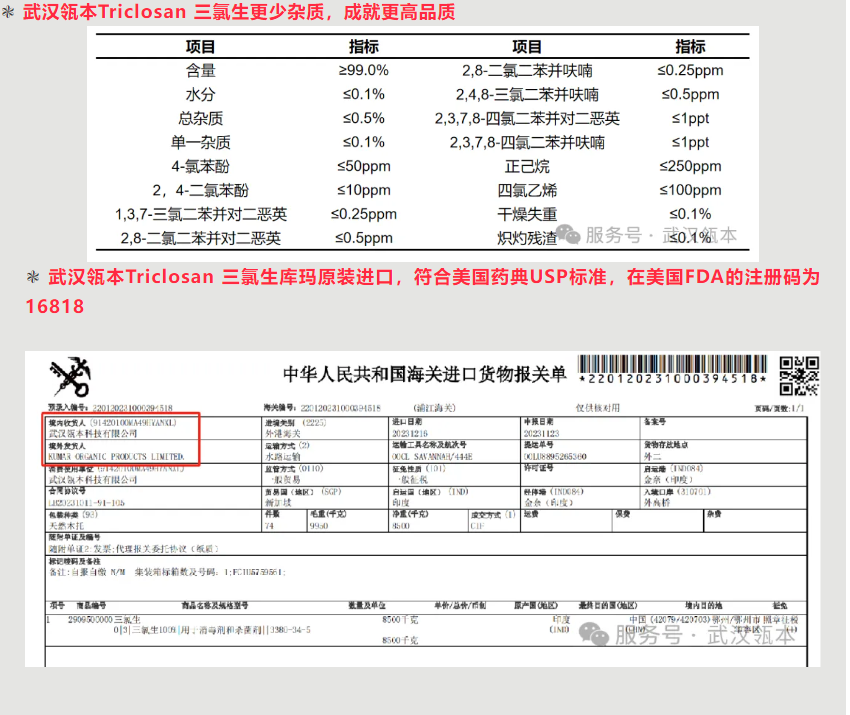Click the bill of lading number 'OOLU8895265360'
The image size is (850, 715).
555,457
